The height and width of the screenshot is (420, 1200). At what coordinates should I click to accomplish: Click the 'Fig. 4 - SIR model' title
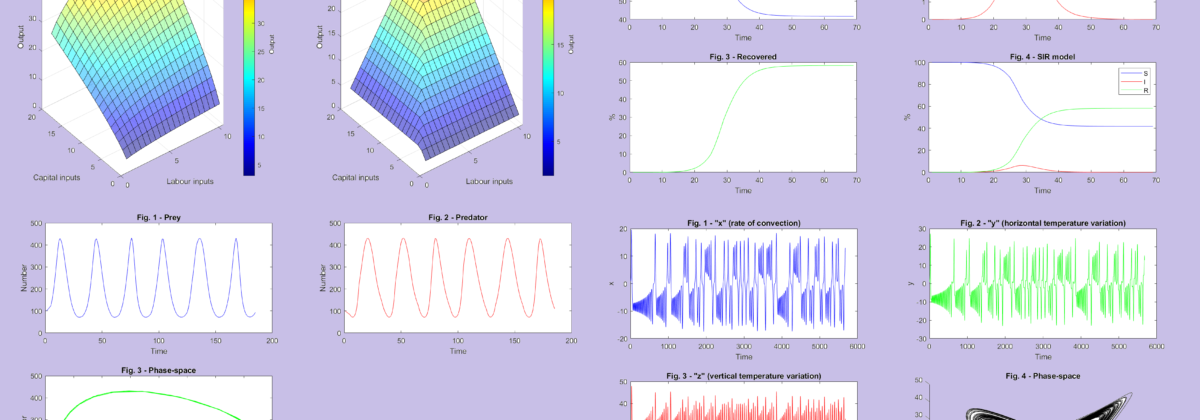point(1042,57)
